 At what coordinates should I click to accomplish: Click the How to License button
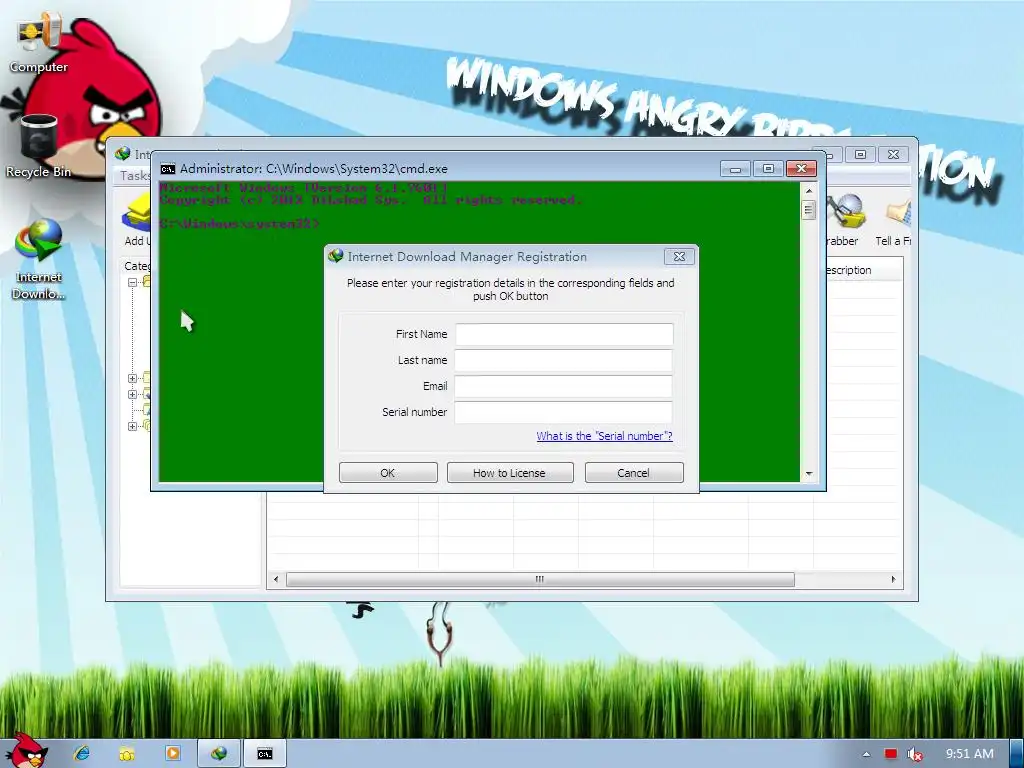tap(509, 473)
